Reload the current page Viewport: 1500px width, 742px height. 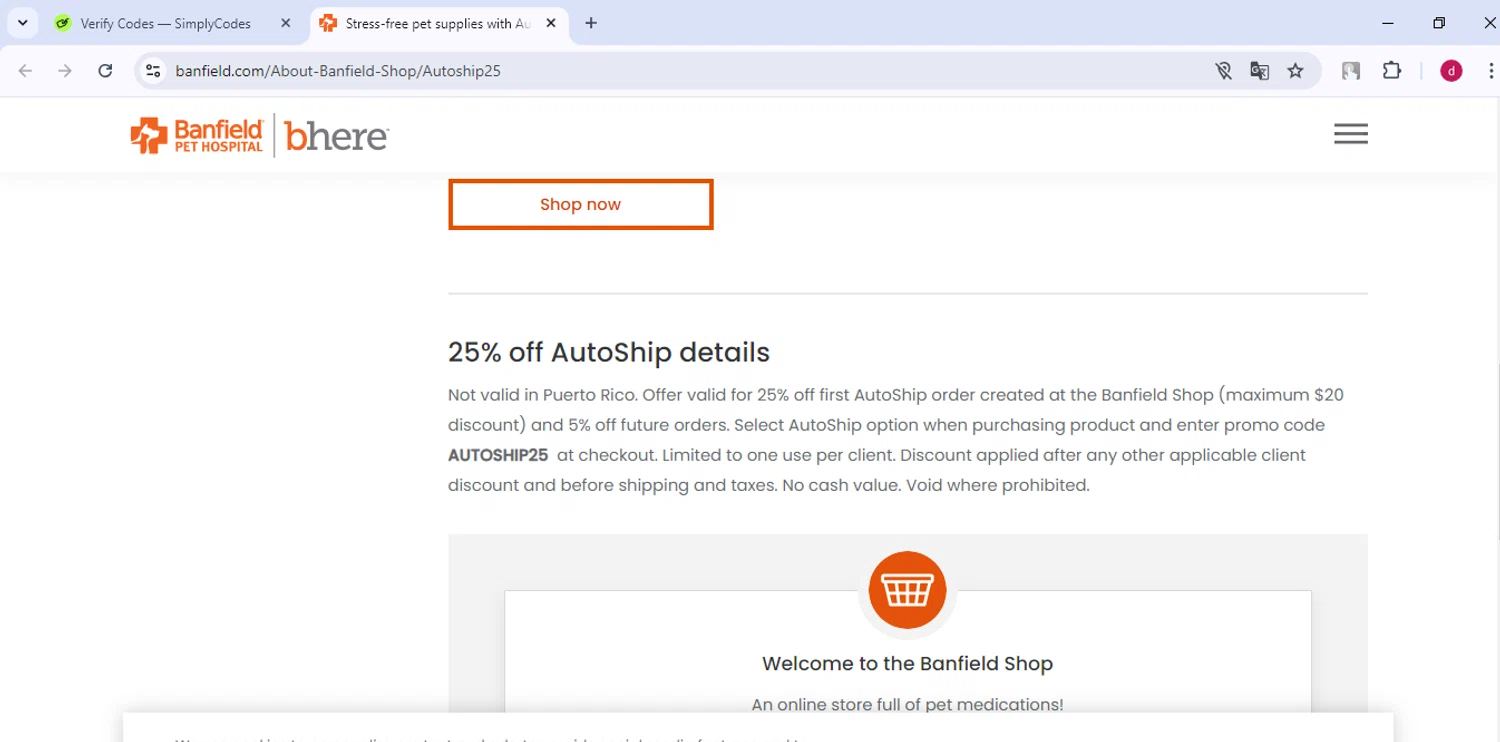pyautogui.click(x=105, y=71)
